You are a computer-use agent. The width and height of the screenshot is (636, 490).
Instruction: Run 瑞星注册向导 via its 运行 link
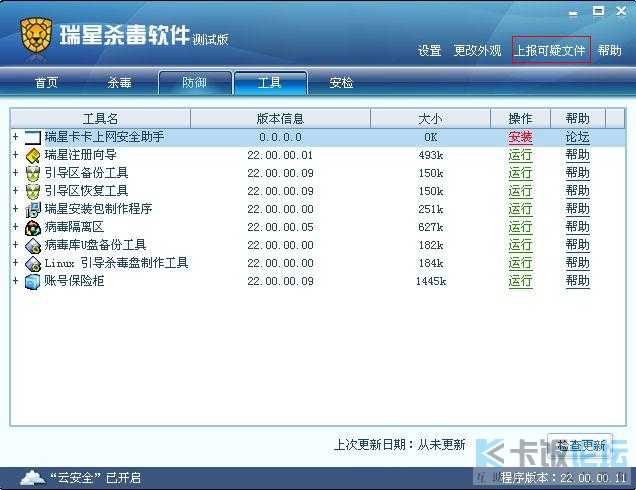[x=520, y=155]
